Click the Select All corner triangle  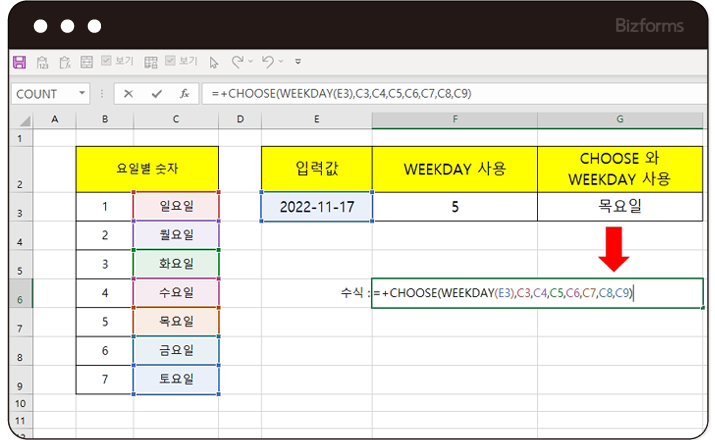(x=25, y=120)
